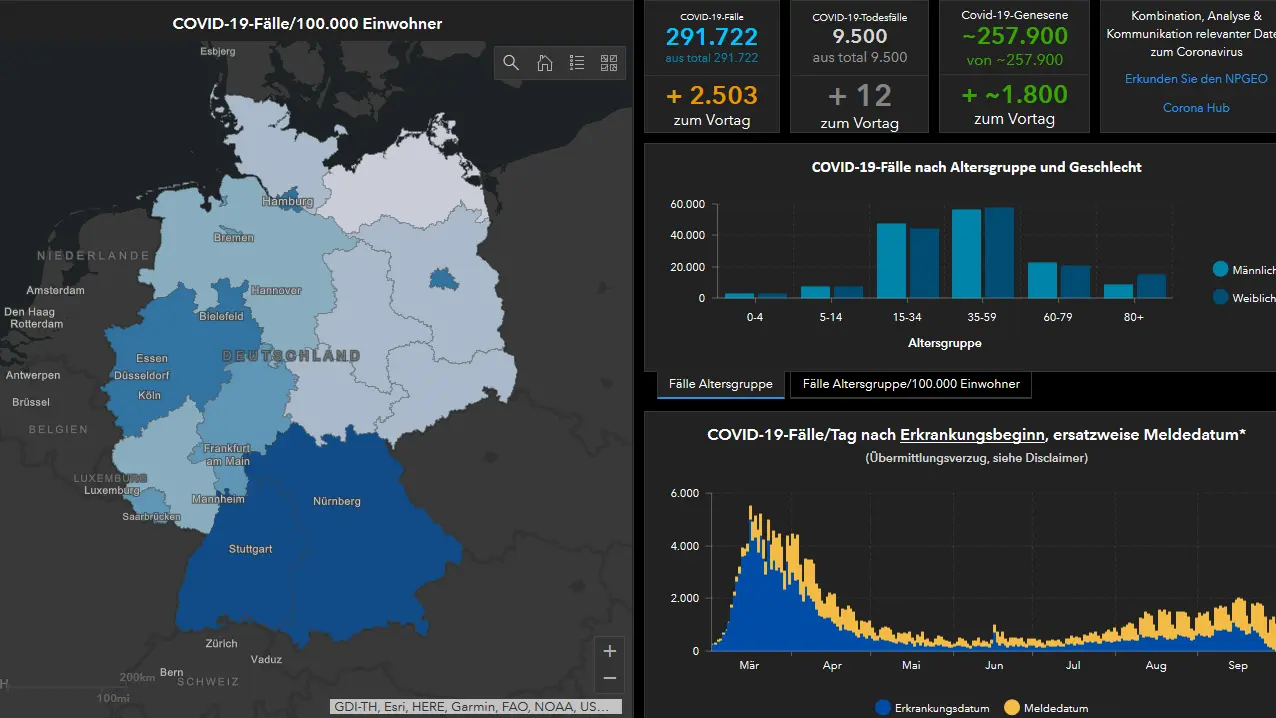Viewport: 1276px width, 718px height.
Task: Open the Corona Hub link
Action: click(x=1196, y=108)
